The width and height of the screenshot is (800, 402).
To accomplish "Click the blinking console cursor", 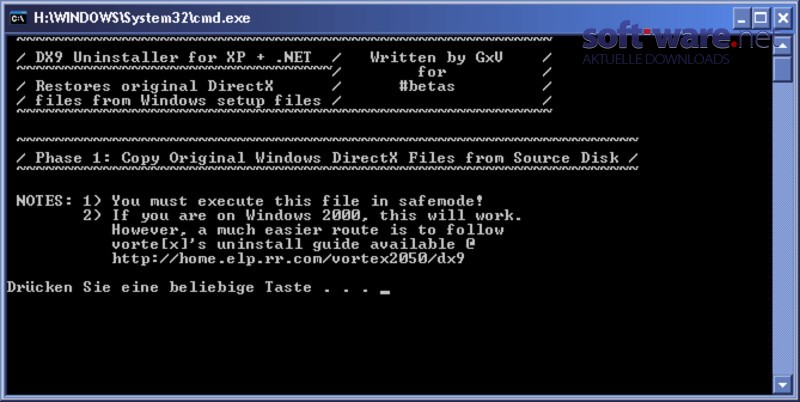I will click(x=385, y=292).
